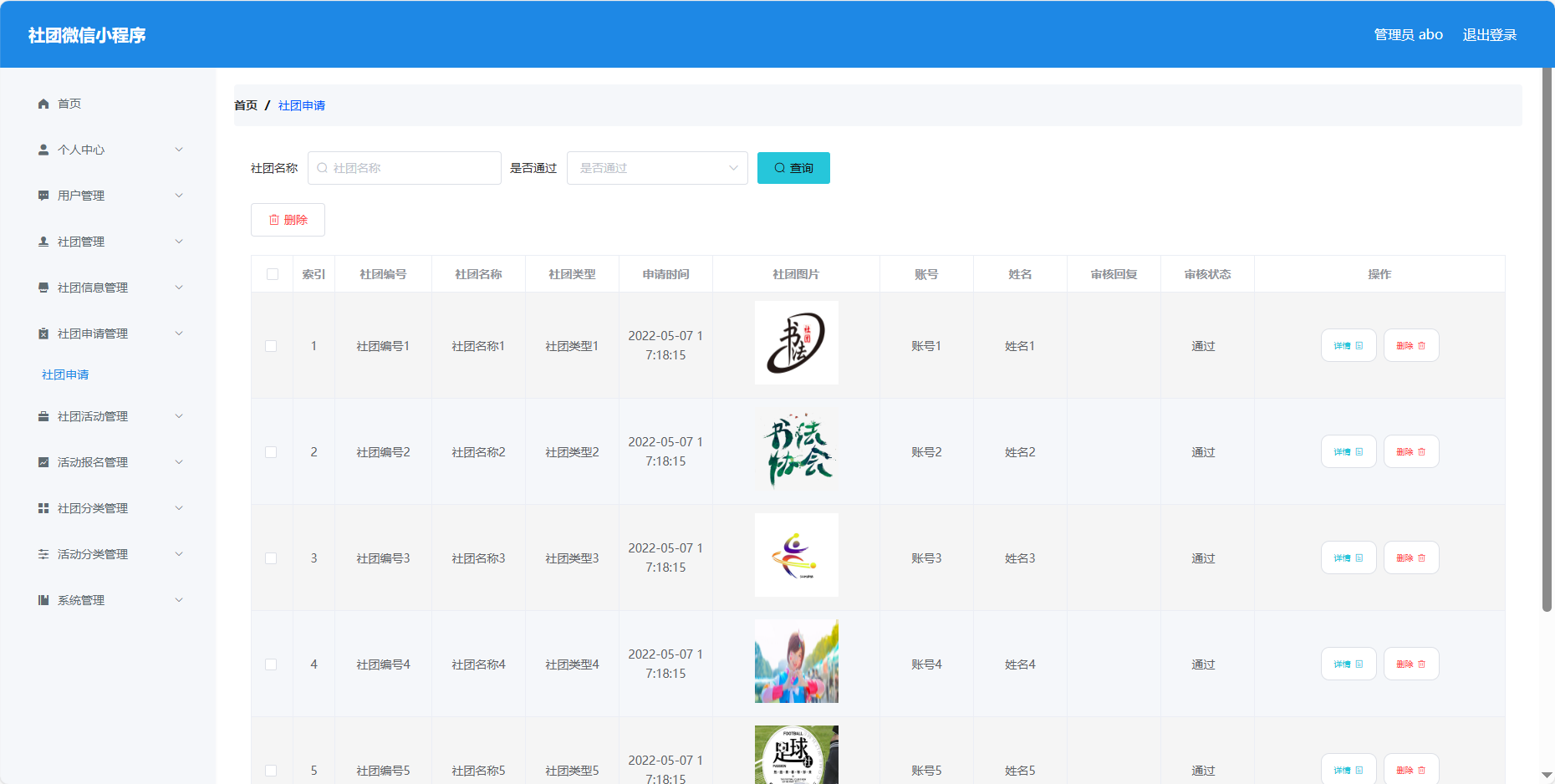Delete the row with 社团名称2
Image resolution: width=1555 pixels, height=784 pixels.
(1411, 451)
